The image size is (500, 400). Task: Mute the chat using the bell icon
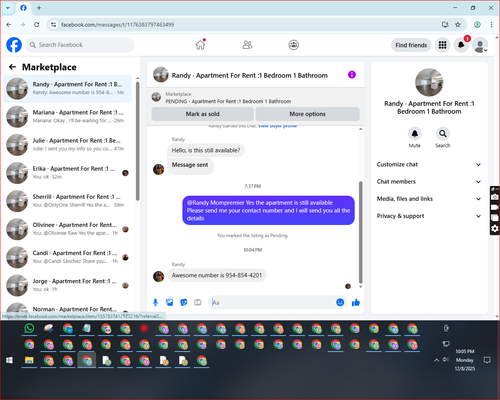[x=414, y=134]
